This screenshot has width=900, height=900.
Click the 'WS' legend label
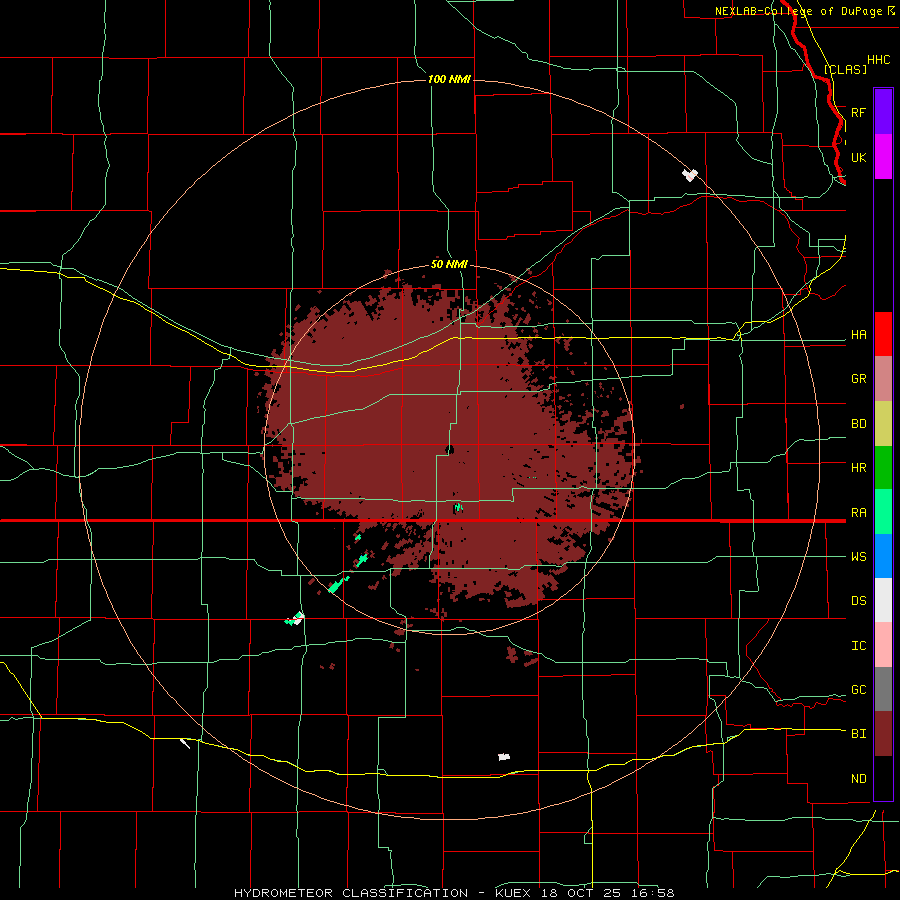(x=858, y=557)
